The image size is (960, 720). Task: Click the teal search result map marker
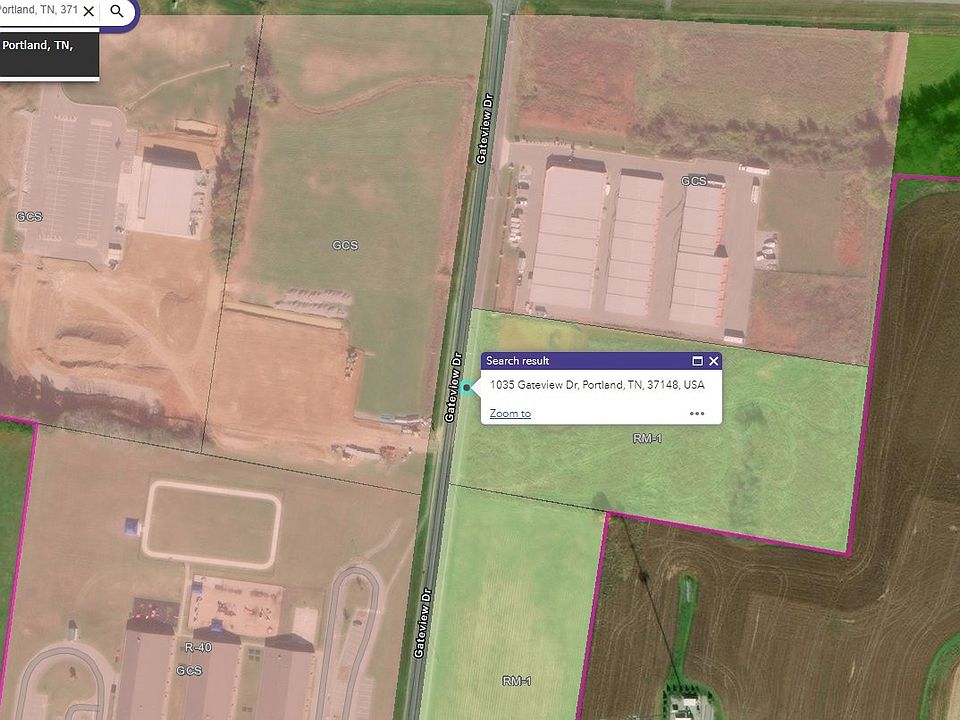pyautogui.click(x=467, y=388)
